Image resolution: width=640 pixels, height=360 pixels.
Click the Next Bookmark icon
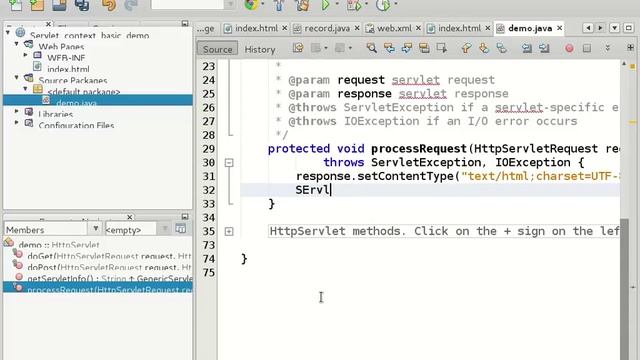pyautogui.click(x=484, y=48)
